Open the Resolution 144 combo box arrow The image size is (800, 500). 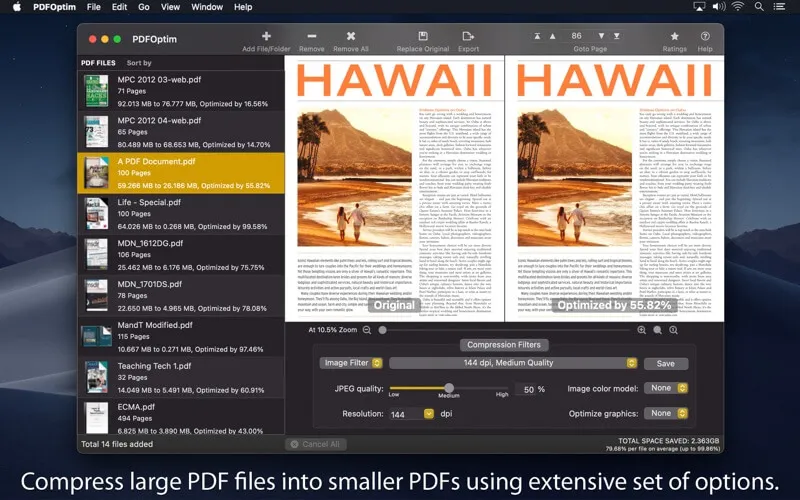point(429,414)
